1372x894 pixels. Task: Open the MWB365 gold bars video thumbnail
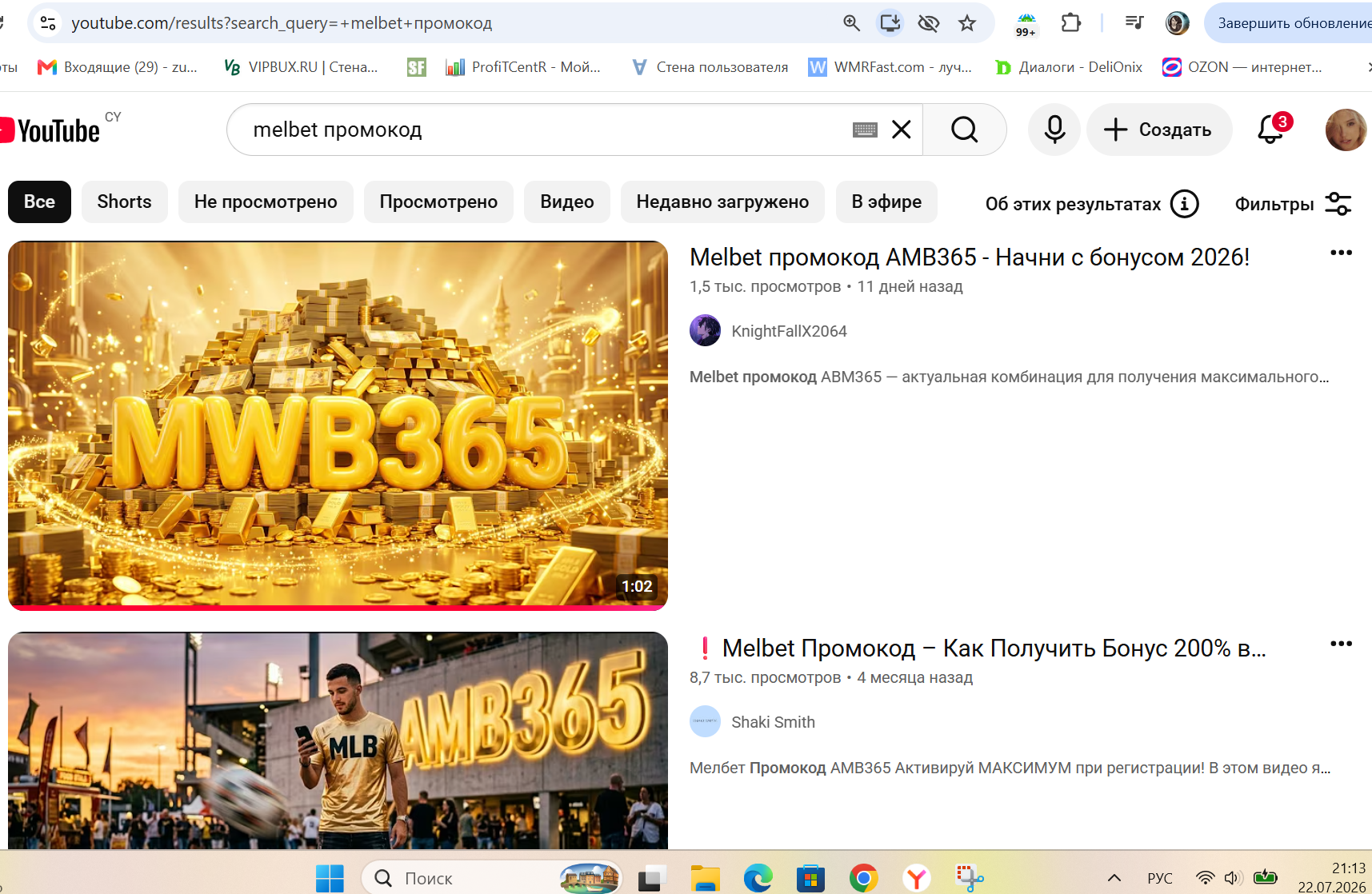click(338, 425)
